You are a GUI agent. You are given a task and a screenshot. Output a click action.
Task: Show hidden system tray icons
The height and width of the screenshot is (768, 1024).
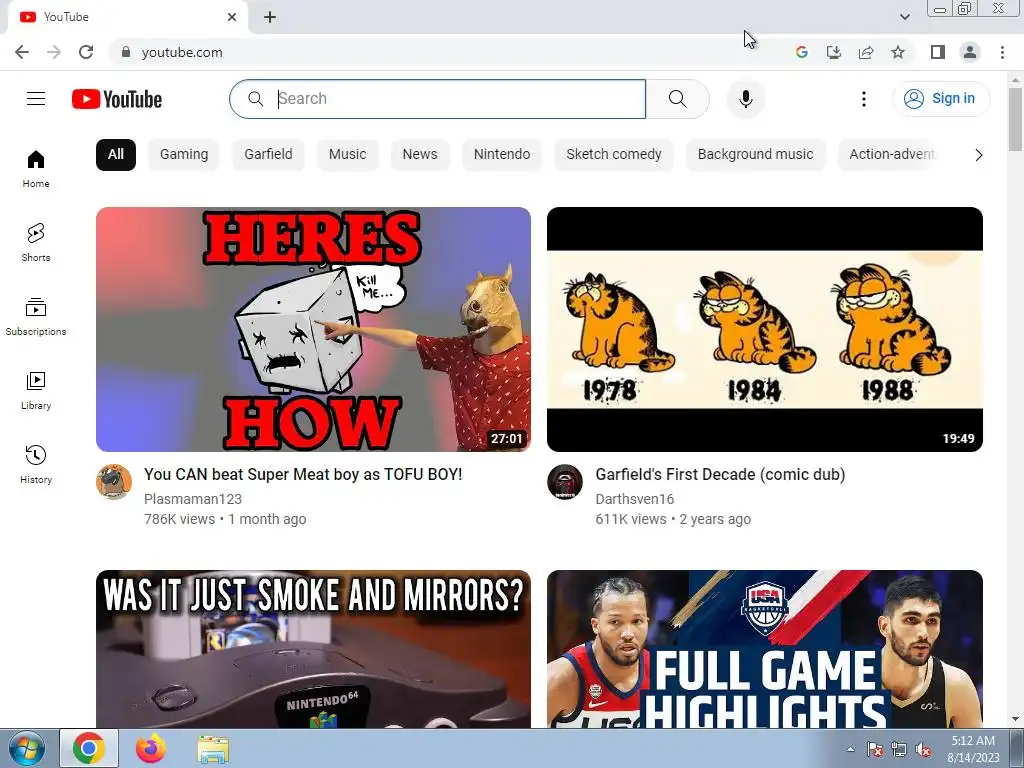click(x=850, y=749)
